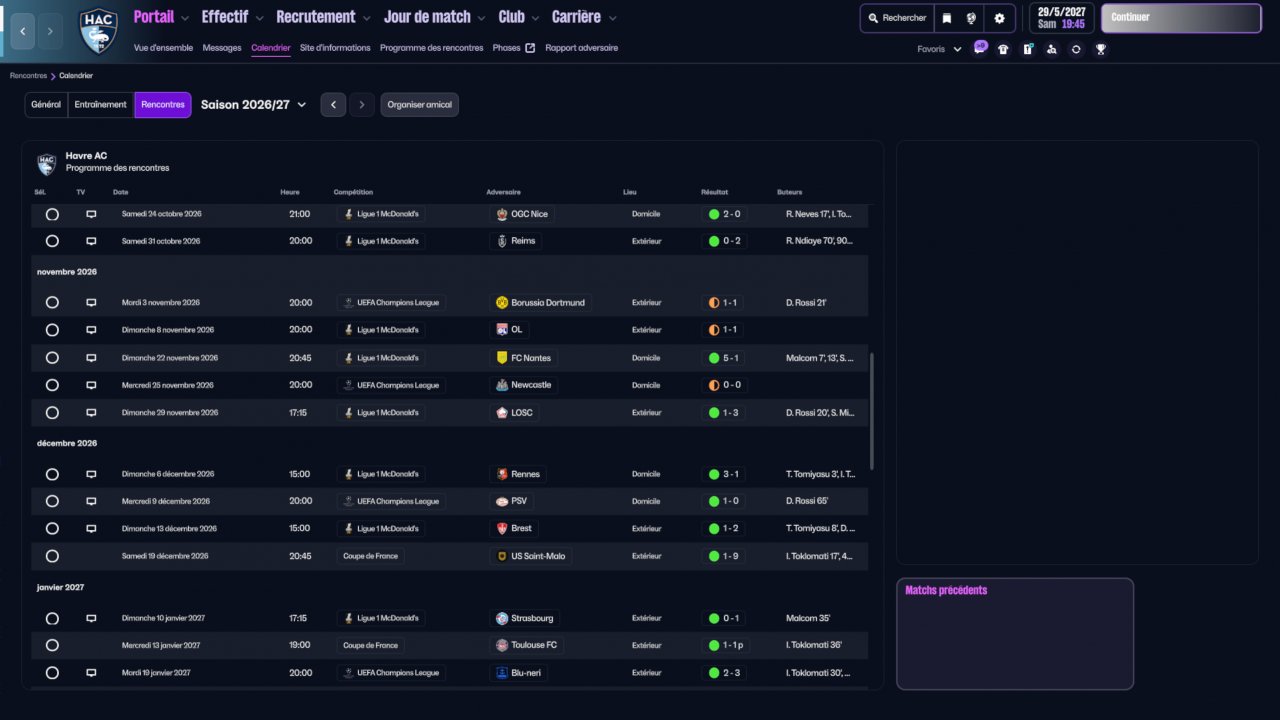Viewport: 1280px width, 720px height.
Task: Select the radio button for US Saint-Malo match
Action: [52, 556]
